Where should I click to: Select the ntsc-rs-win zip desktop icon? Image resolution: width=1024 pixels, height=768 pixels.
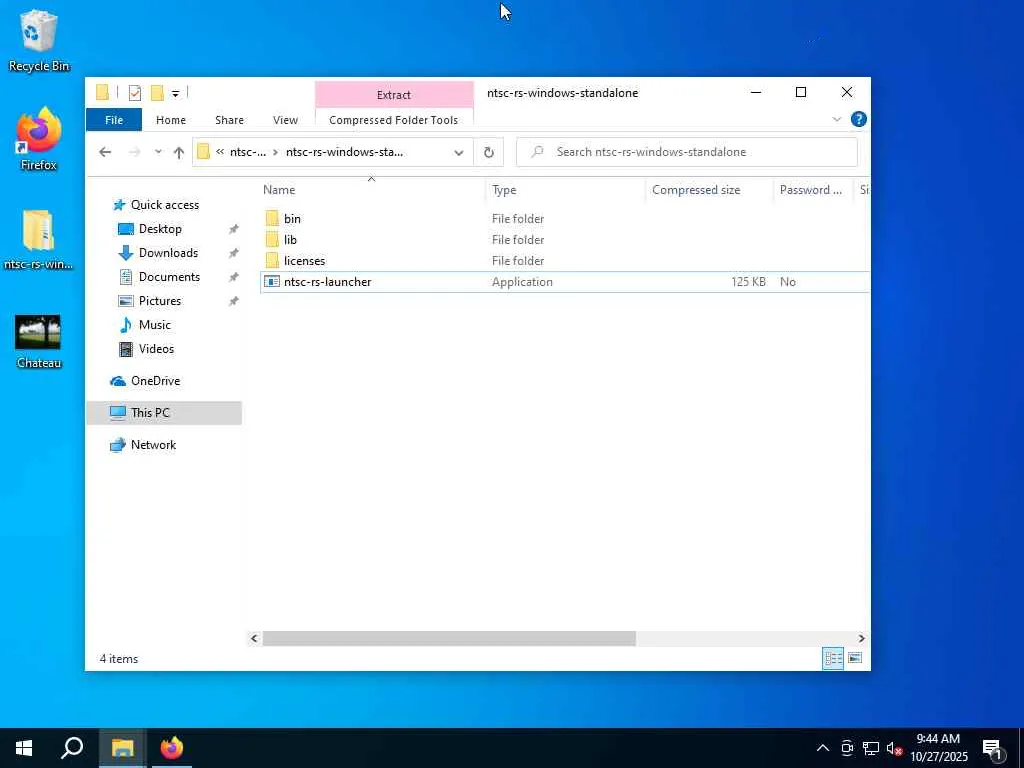(39, 240)
